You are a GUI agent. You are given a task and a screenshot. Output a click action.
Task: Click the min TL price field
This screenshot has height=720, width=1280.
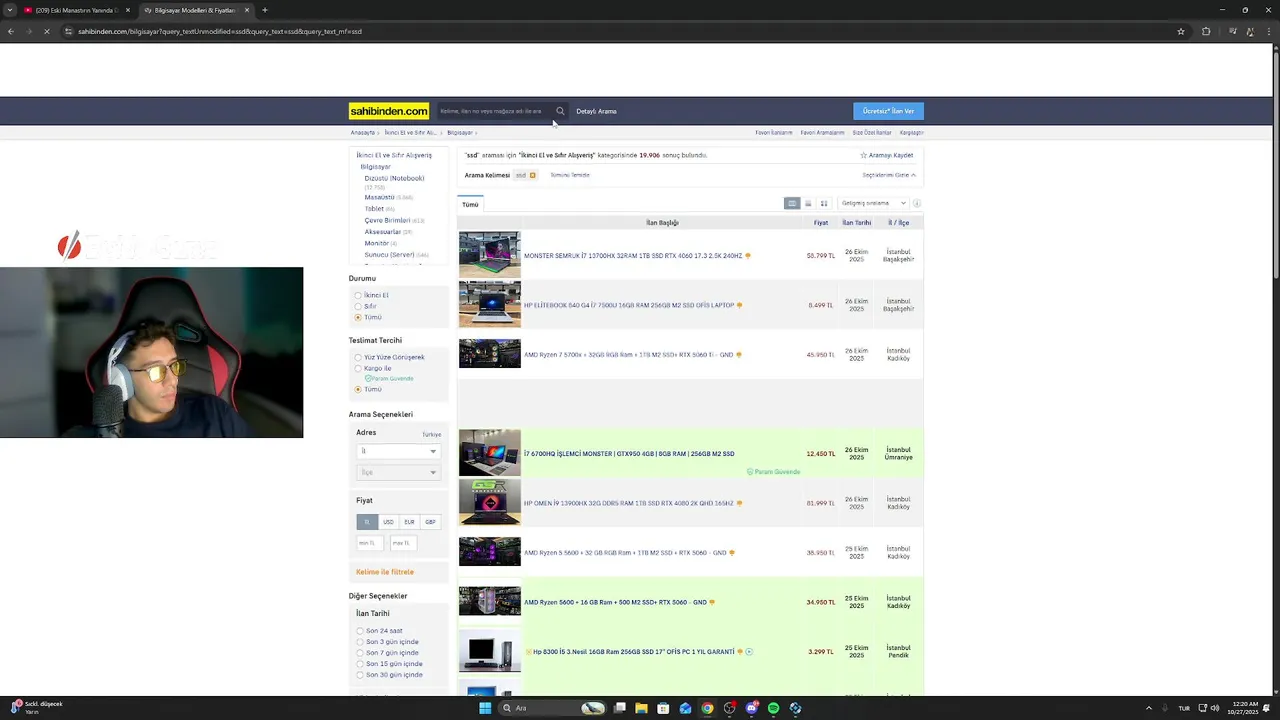click(369, 543)
